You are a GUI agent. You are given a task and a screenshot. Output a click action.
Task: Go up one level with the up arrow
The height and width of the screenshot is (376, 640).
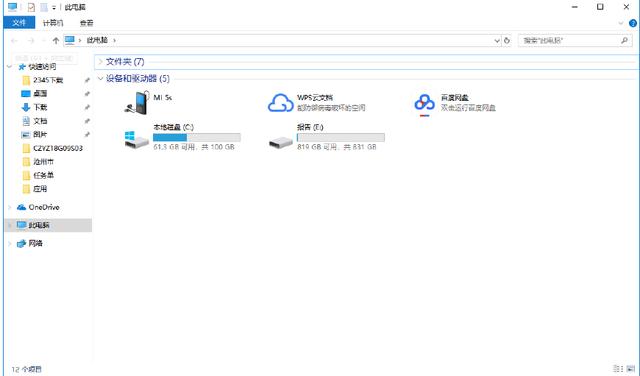(x=56, y=40)
